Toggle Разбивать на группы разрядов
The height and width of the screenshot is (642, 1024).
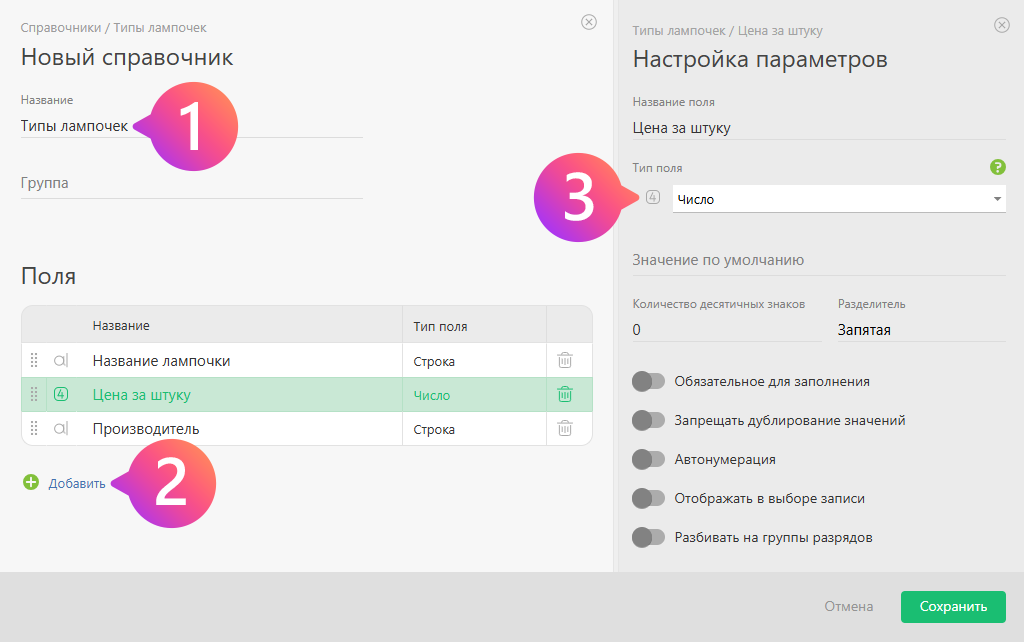pos(648,537)
